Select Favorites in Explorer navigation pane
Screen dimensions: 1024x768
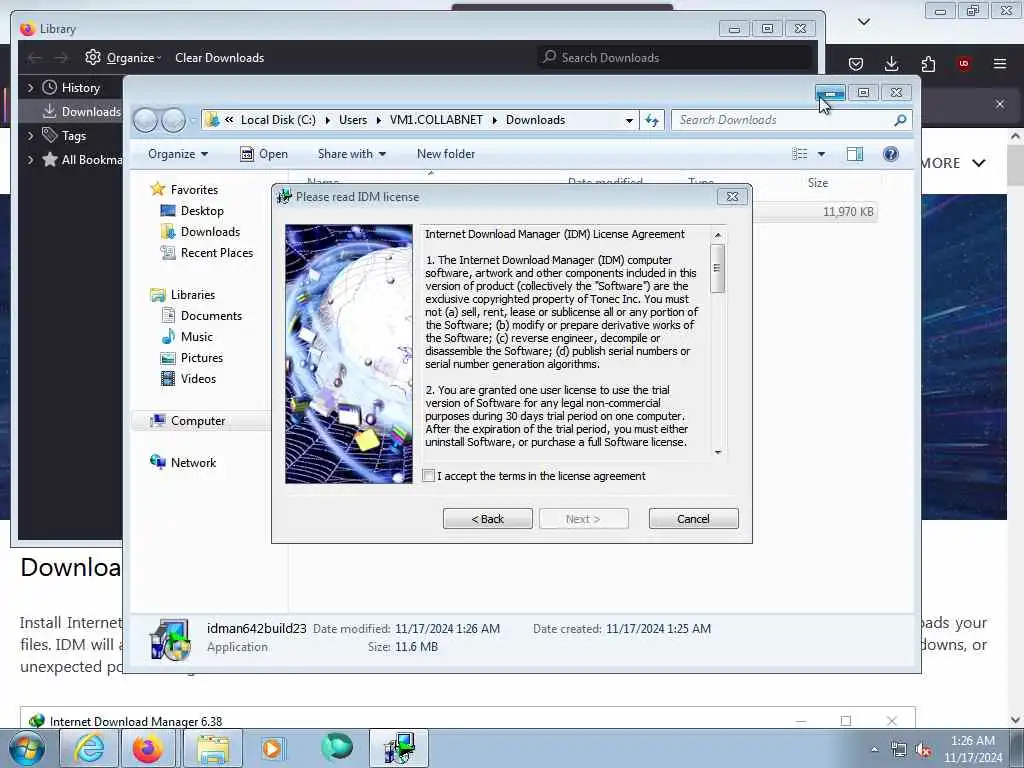coord(194,190)
